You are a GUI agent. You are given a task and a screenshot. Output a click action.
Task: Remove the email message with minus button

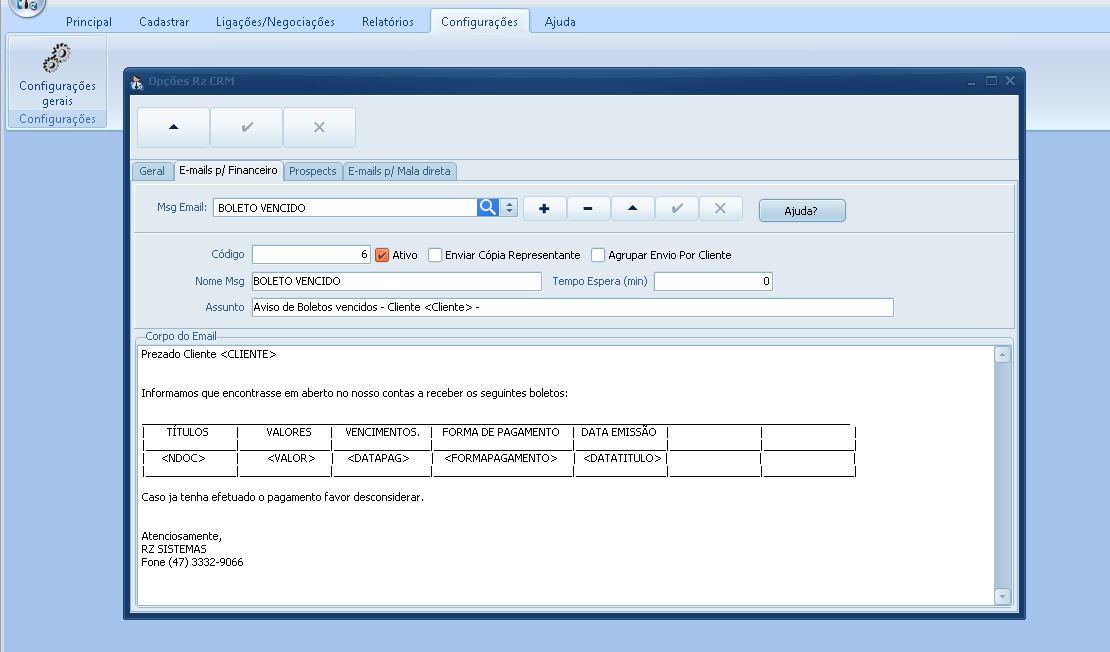coord(588,209)
